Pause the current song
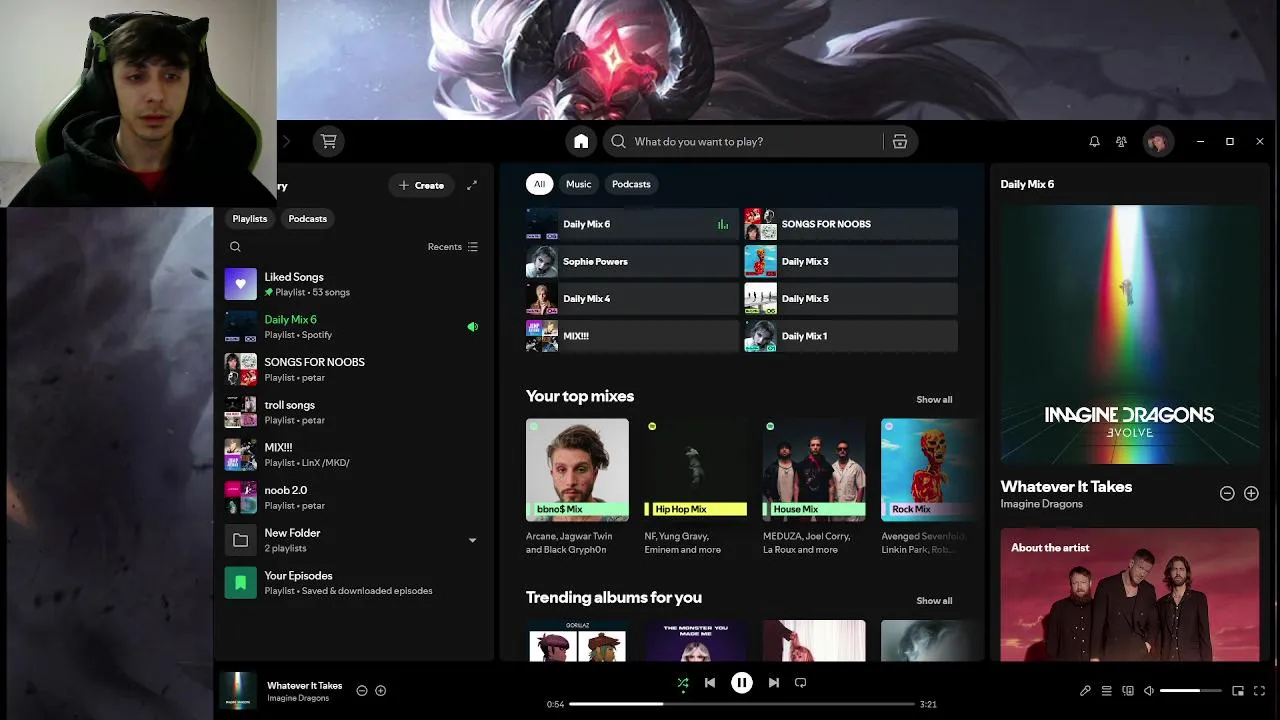The width and height of the screenshot is (1280, 720). (x=741, y=682)
